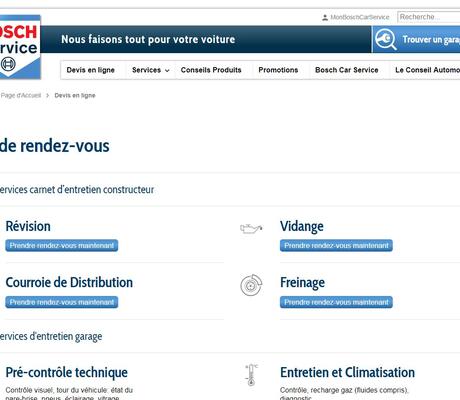This screenshot has height=400, width=460.
Task: Click the garage search magnifier wrench icon
Action: click(386, 39)
